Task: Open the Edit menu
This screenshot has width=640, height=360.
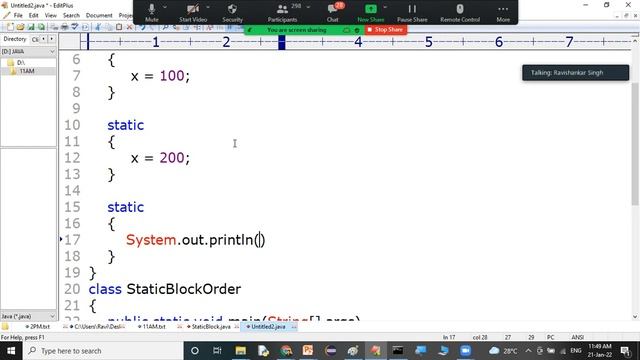Action: [33, 16]
